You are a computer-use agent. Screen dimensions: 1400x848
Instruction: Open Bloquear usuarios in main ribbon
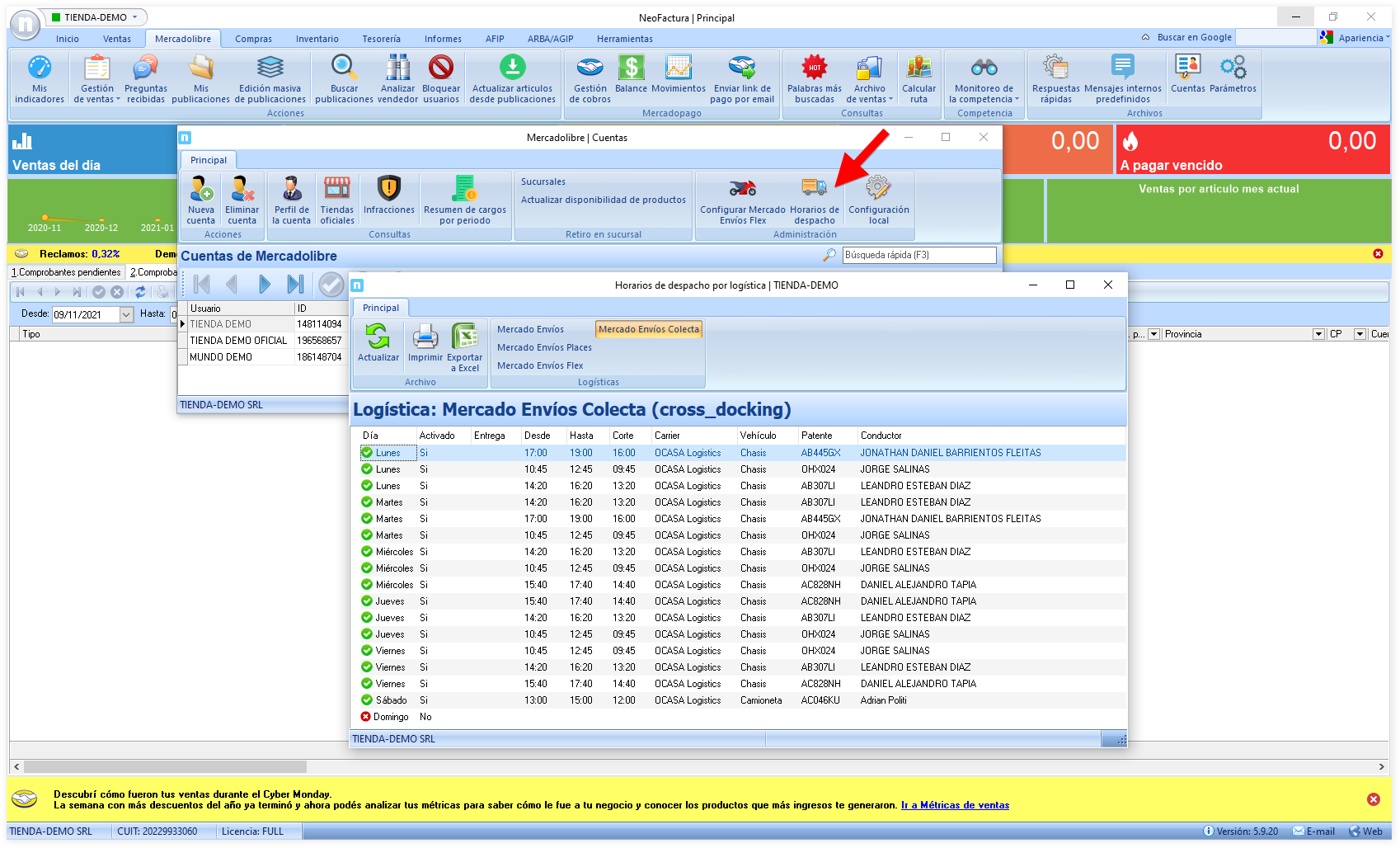click(441, 68)
